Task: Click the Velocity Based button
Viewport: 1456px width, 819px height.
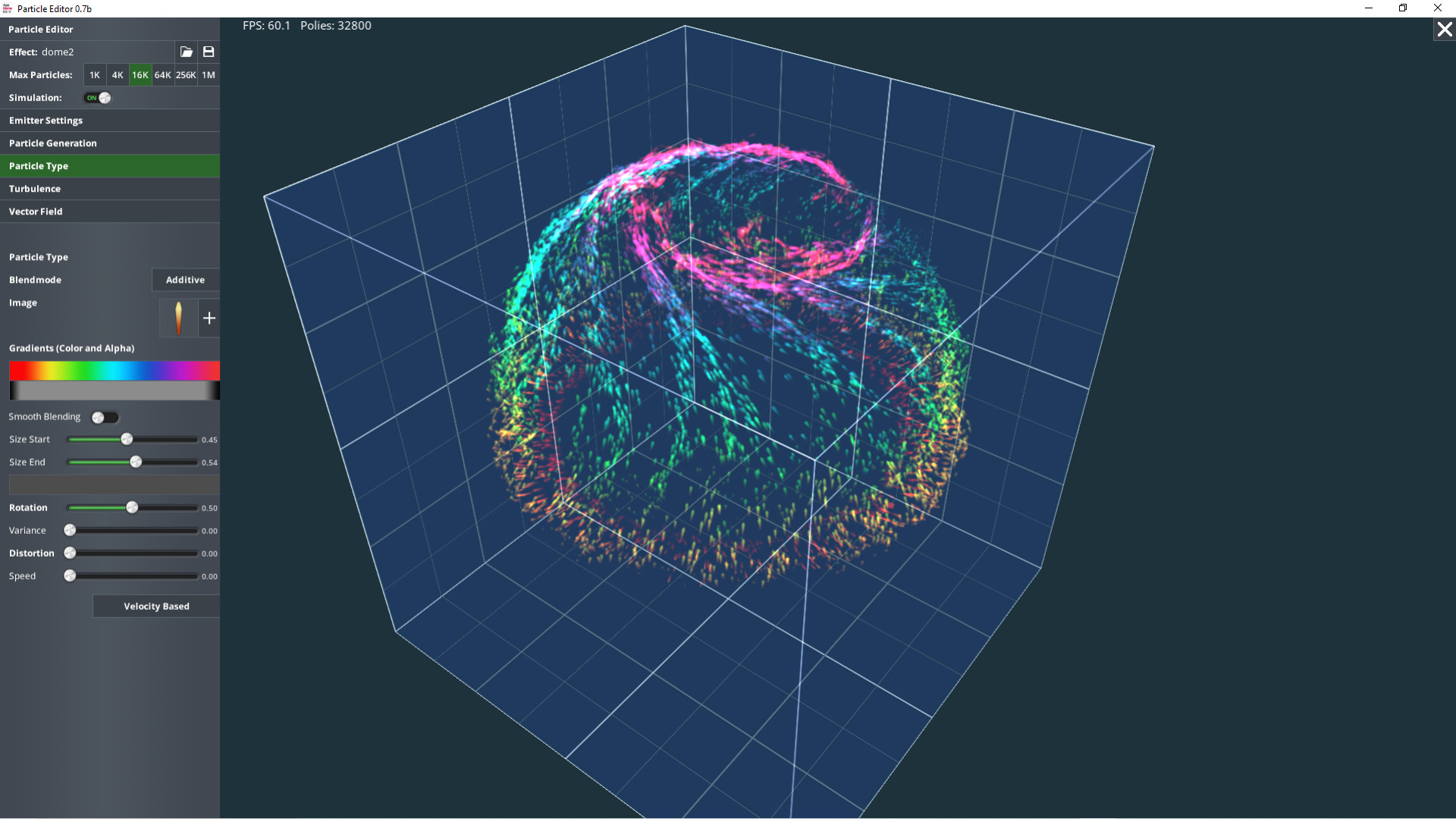Action: pyautogui.click(x=155, y=606)
